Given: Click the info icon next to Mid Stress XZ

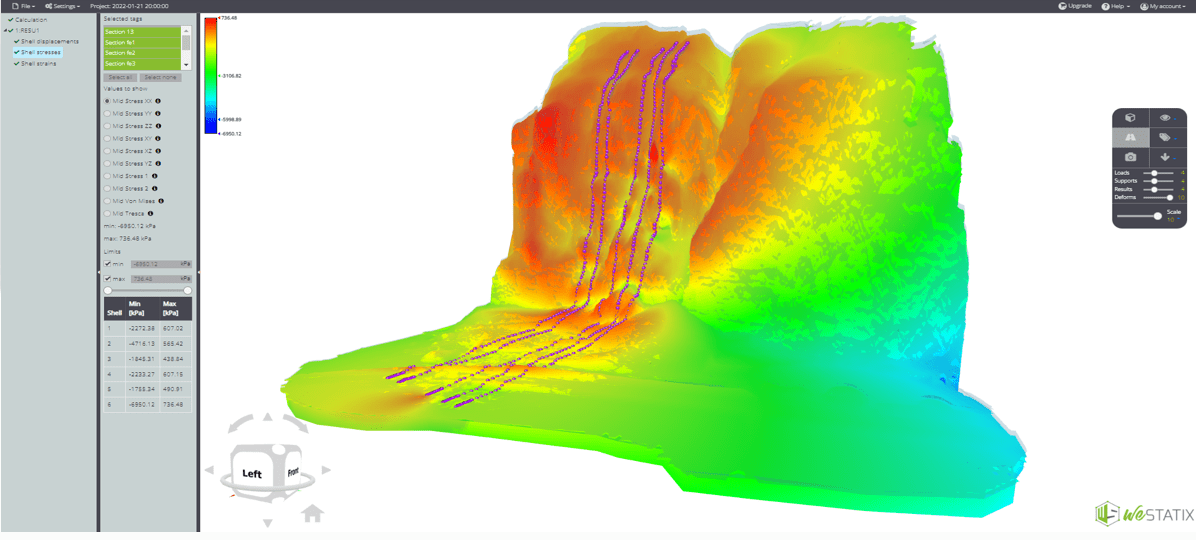Looking at the screenshot, I should (x=157, y=151).
